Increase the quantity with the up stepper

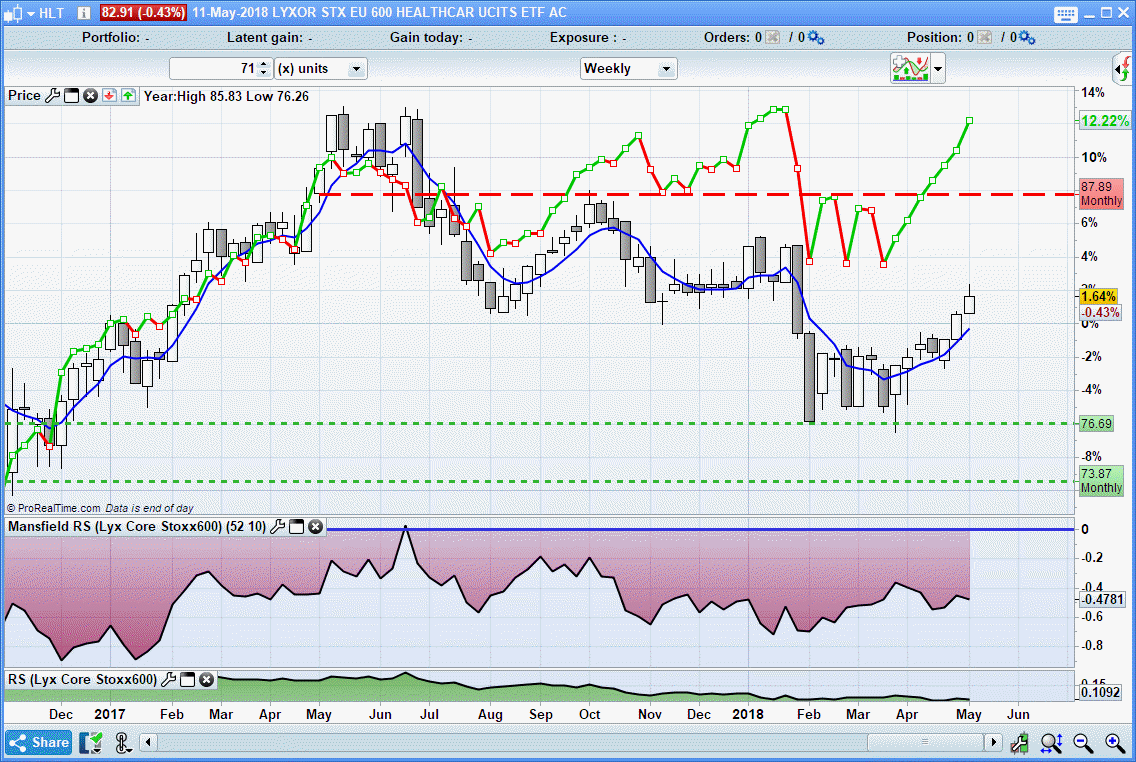(264, 64)
